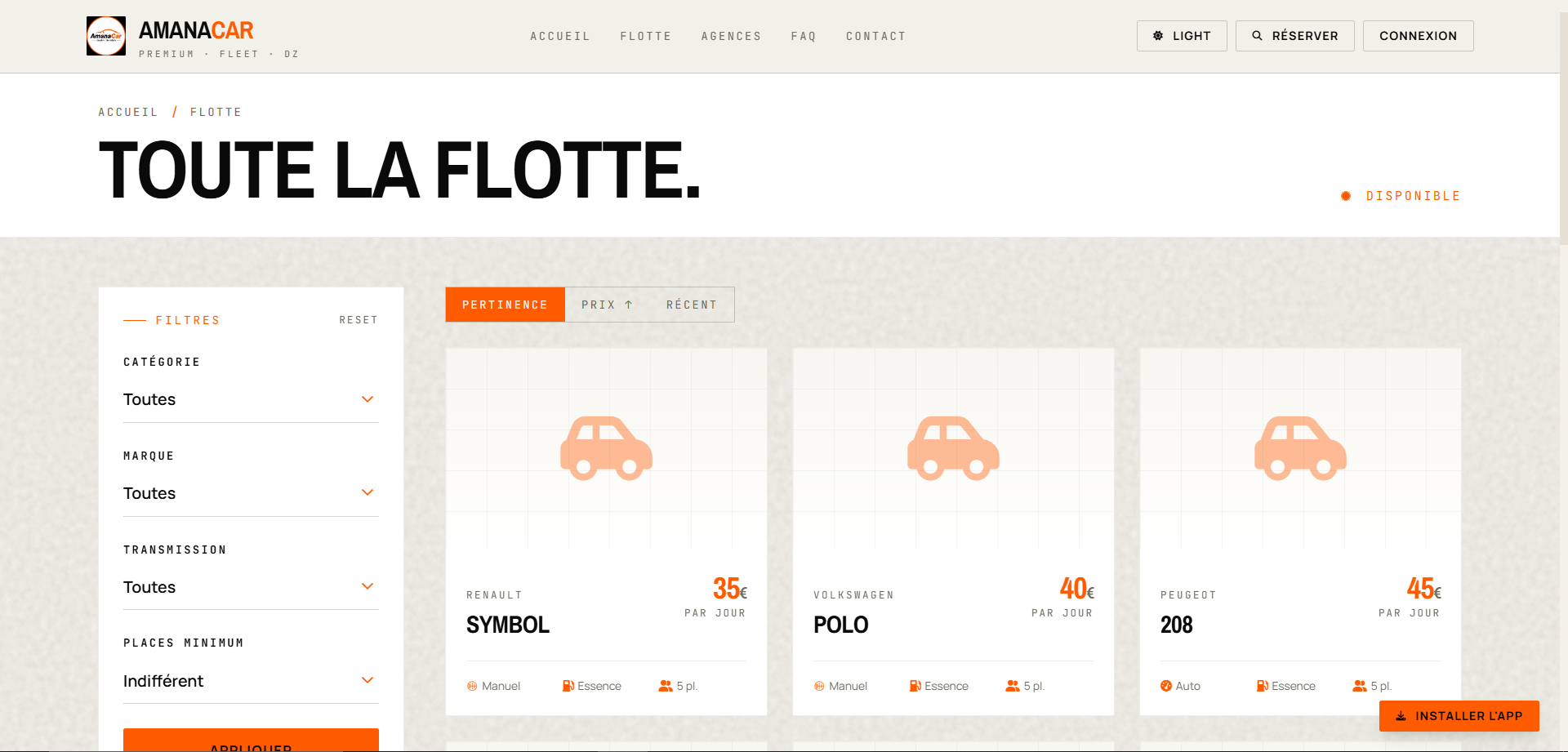Open the Places minimum dropdown
Viewport: 1568px width, 752px height.
(x=251, y=681)
